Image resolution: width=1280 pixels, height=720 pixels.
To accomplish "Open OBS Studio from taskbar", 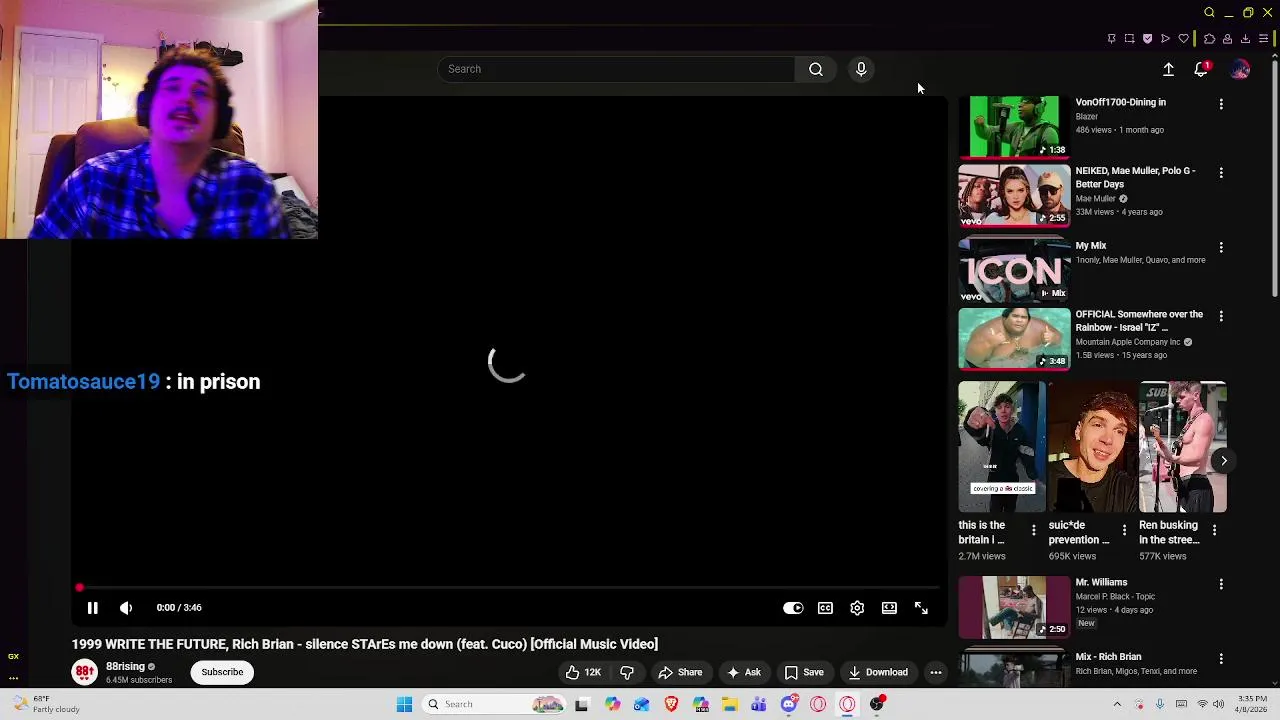I will 877,704.
